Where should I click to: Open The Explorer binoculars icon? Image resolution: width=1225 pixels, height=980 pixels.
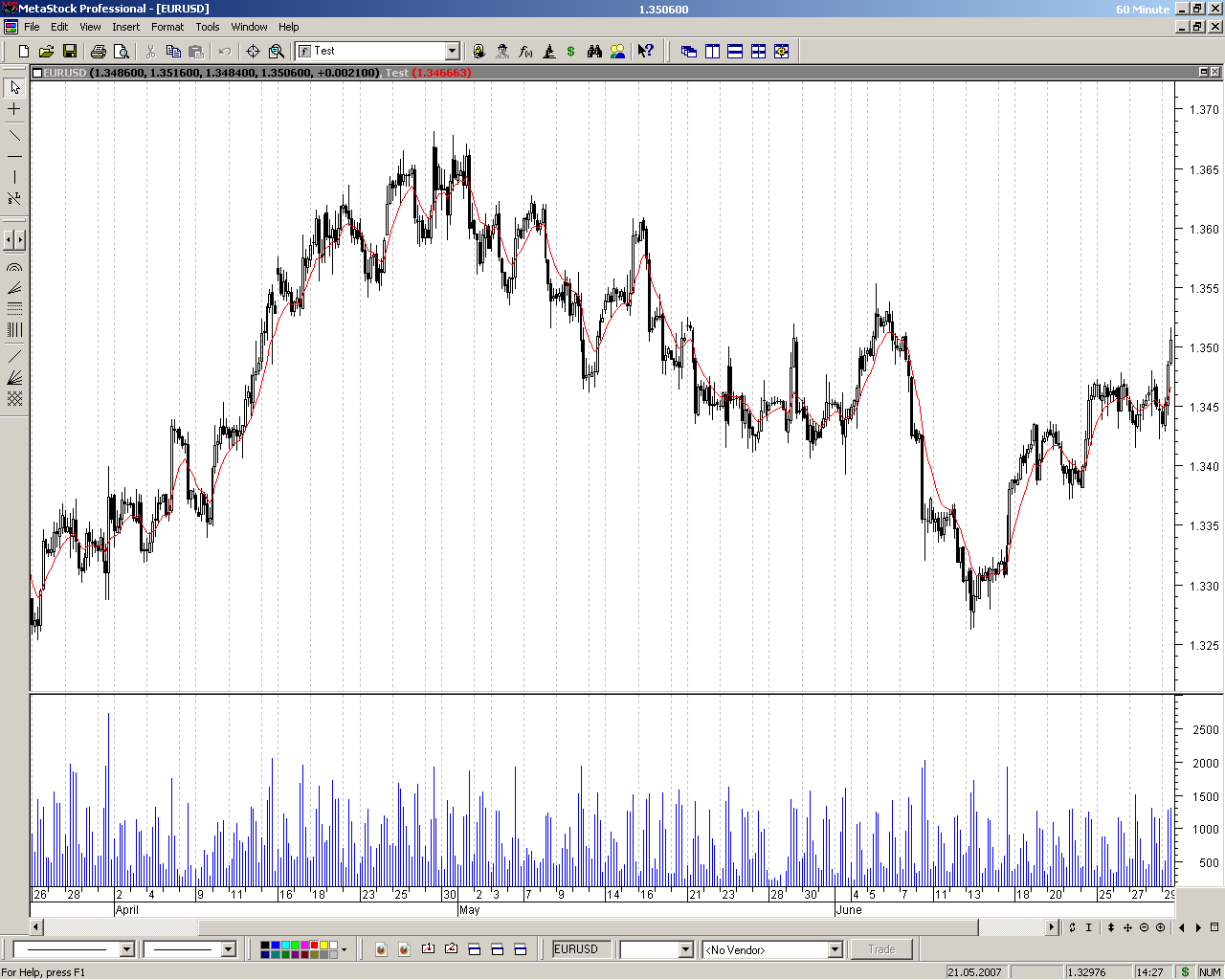tap(594, 52)
